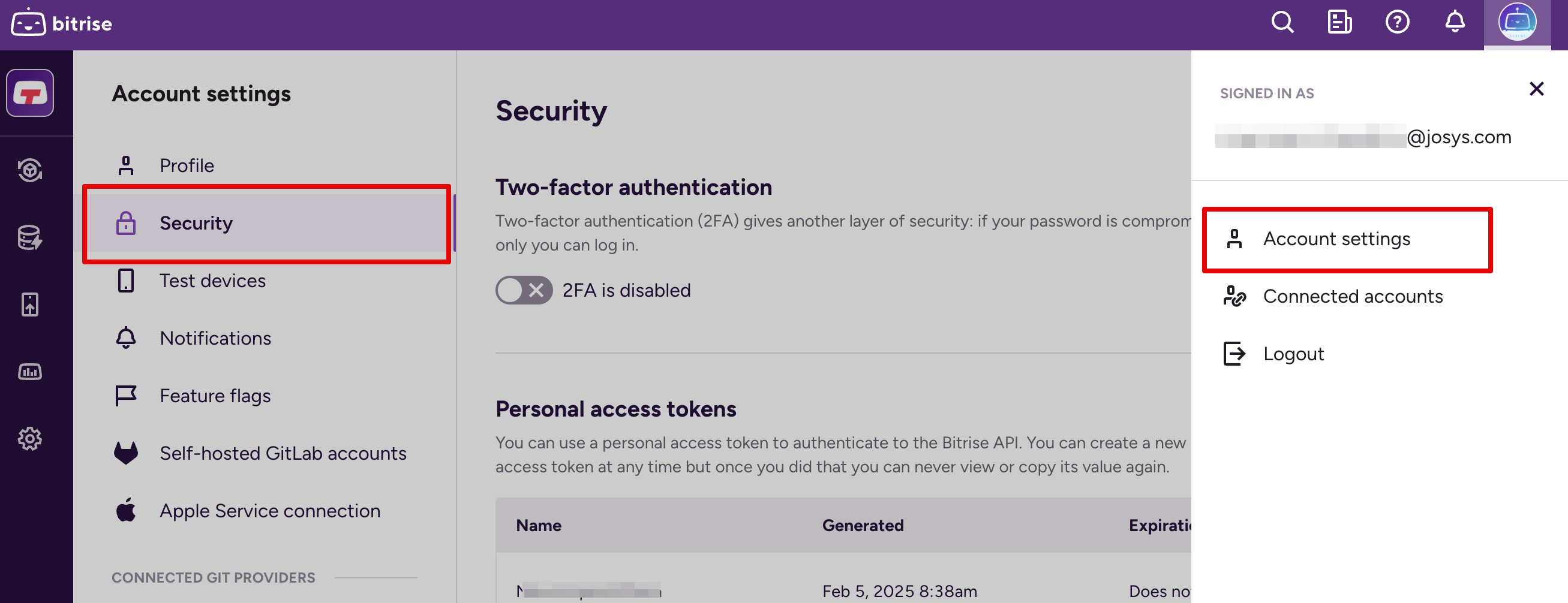
Task: Open the news/changelog icon in header
Action: point(1339,23)
